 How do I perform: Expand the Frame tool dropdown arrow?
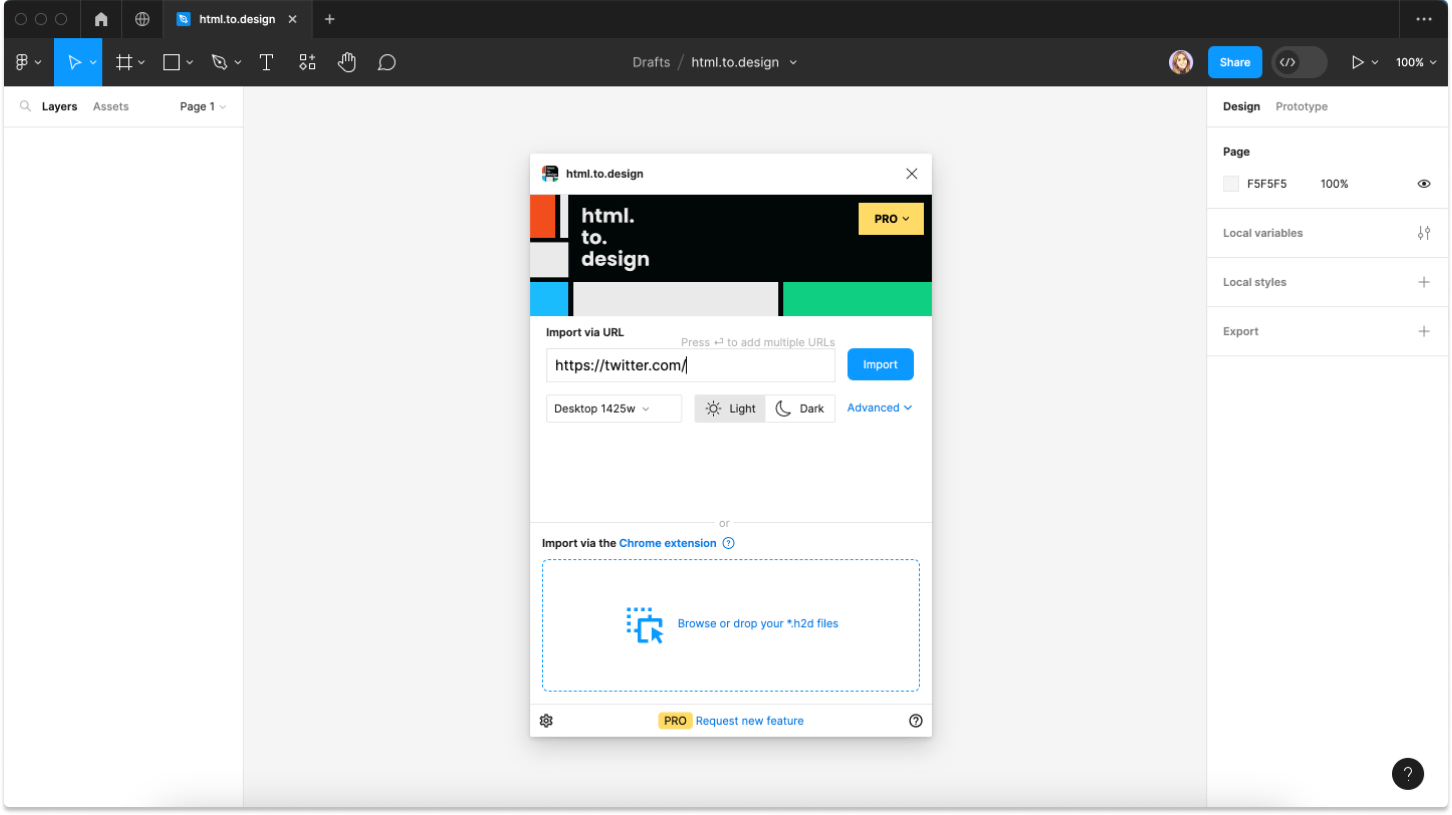pos(141,62)
